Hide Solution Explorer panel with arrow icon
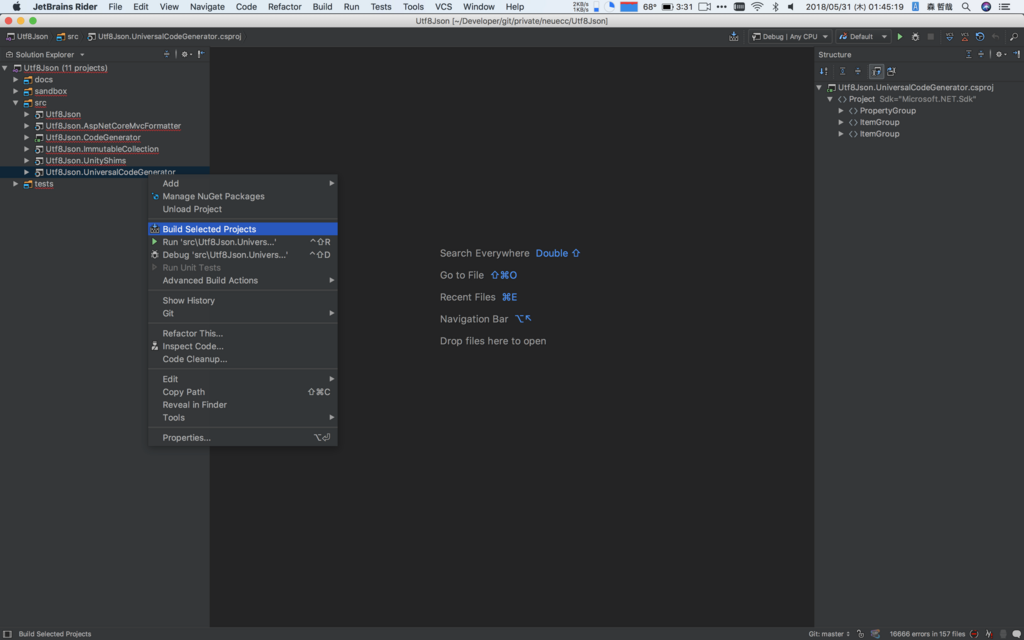1024x640 pixels. pyautogui.click(x=201, y=54)
